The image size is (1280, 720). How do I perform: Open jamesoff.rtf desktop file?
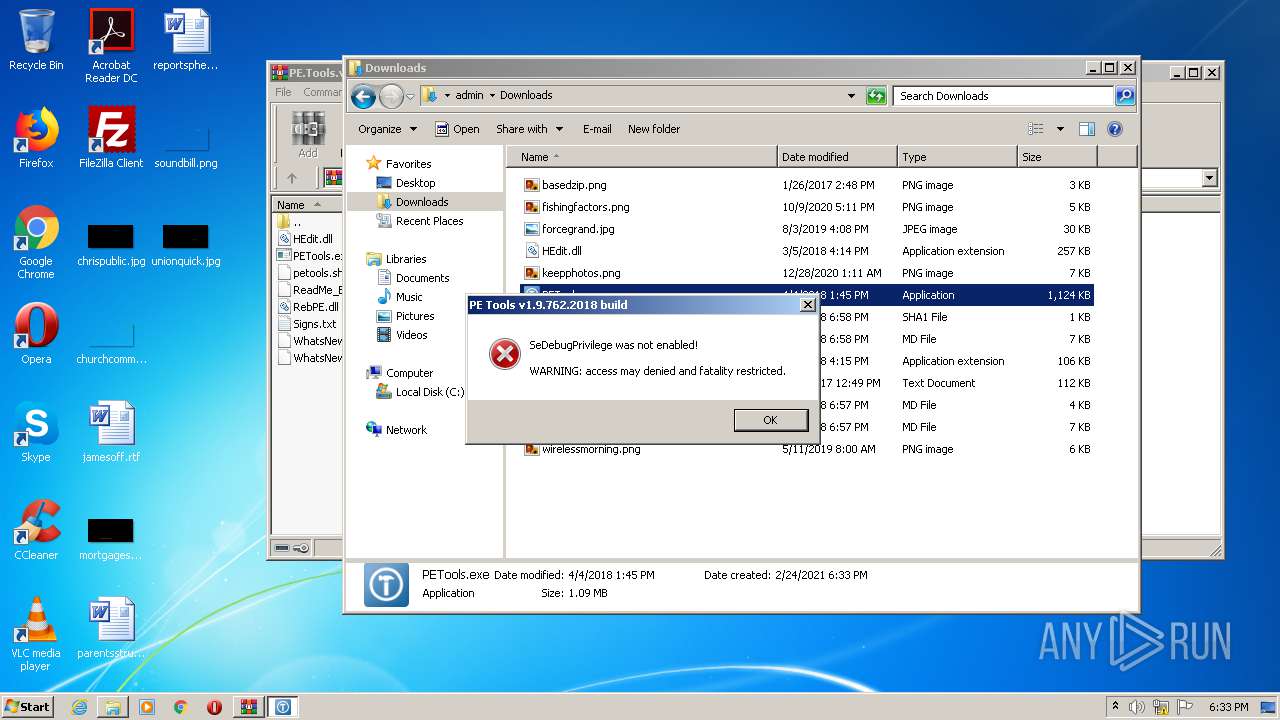pos(111,432)
